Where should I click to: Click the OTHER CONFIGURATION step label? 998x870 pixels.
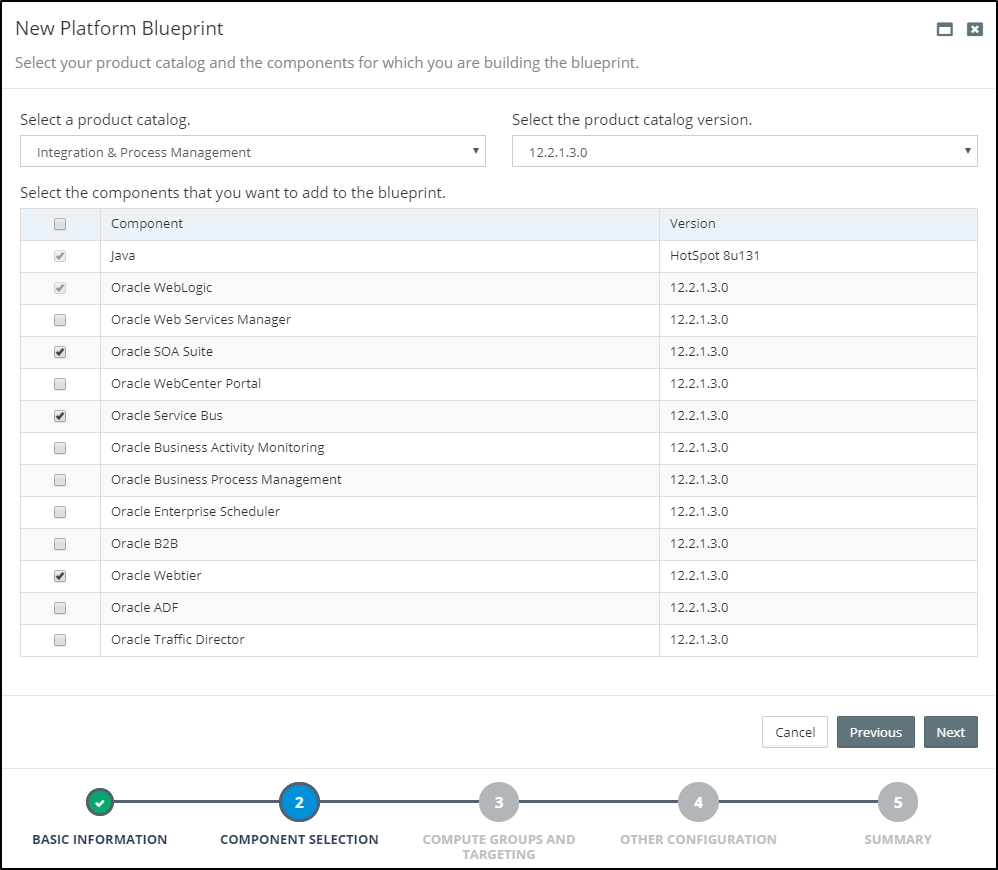697,839
